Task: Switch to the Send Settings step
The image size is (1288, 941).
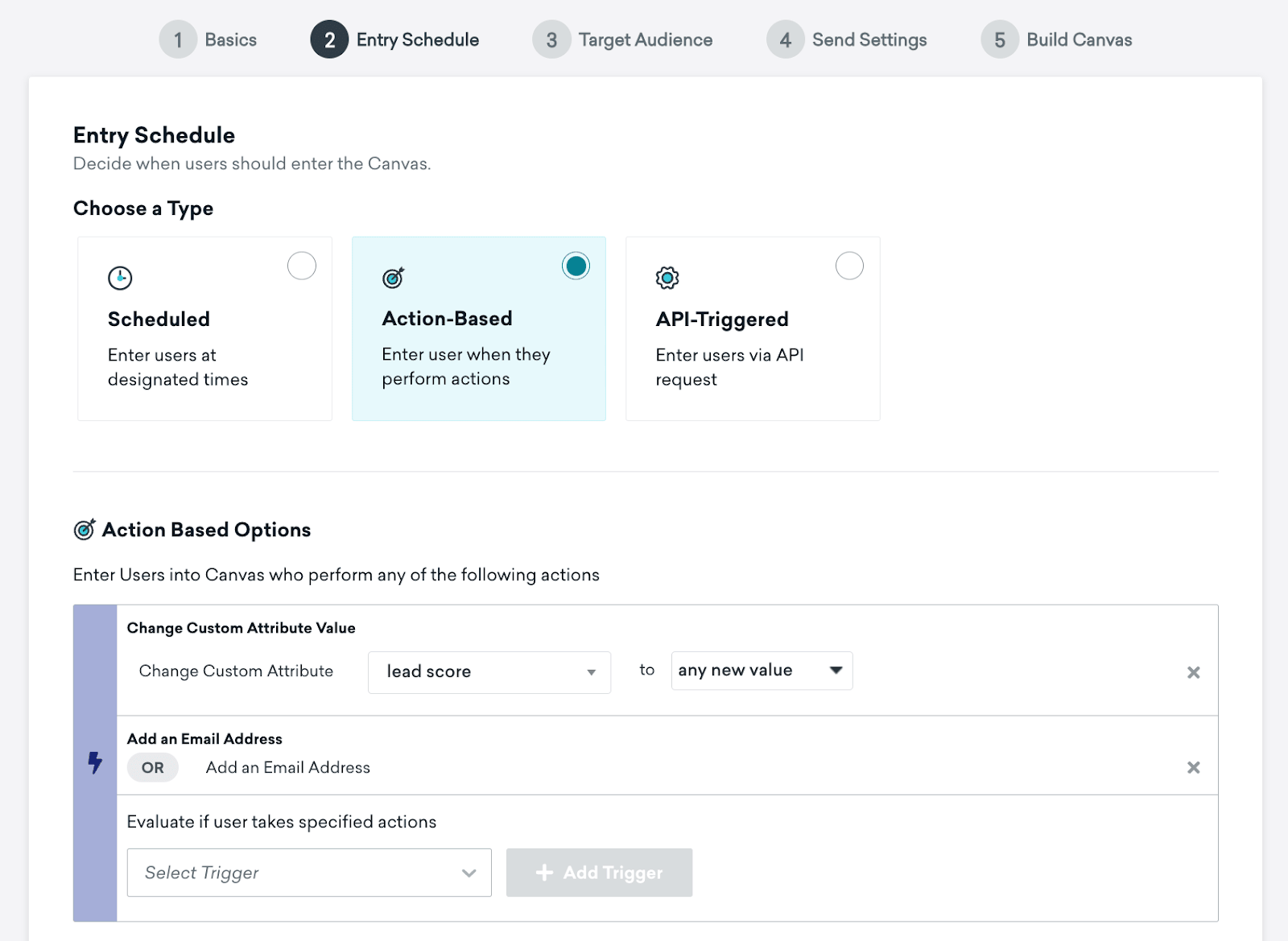Action: pos(847,39)
